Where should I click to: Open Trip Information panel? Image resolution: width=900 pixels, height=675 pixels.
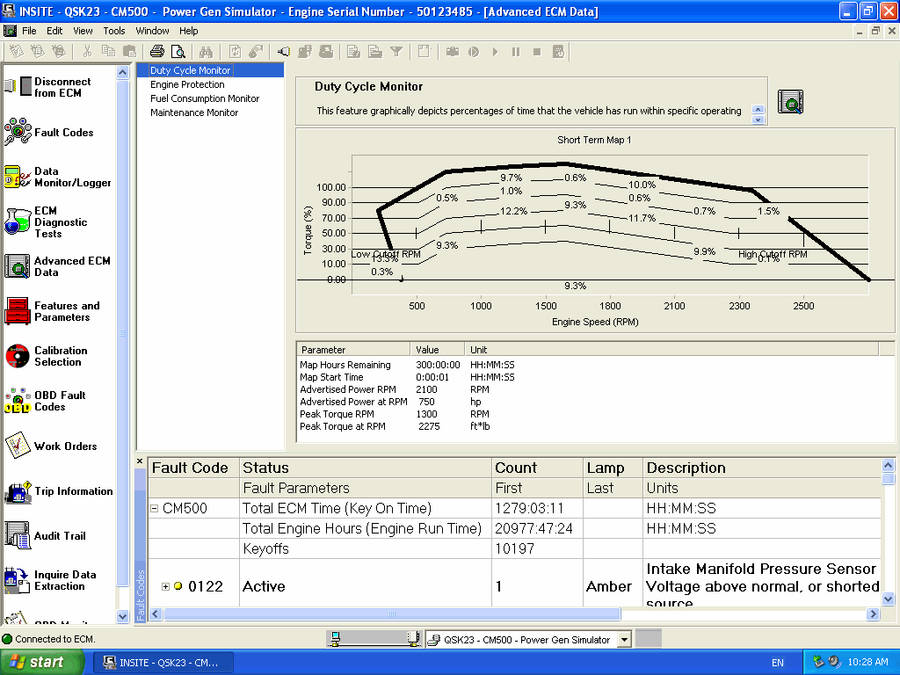[x=73, y=491]
